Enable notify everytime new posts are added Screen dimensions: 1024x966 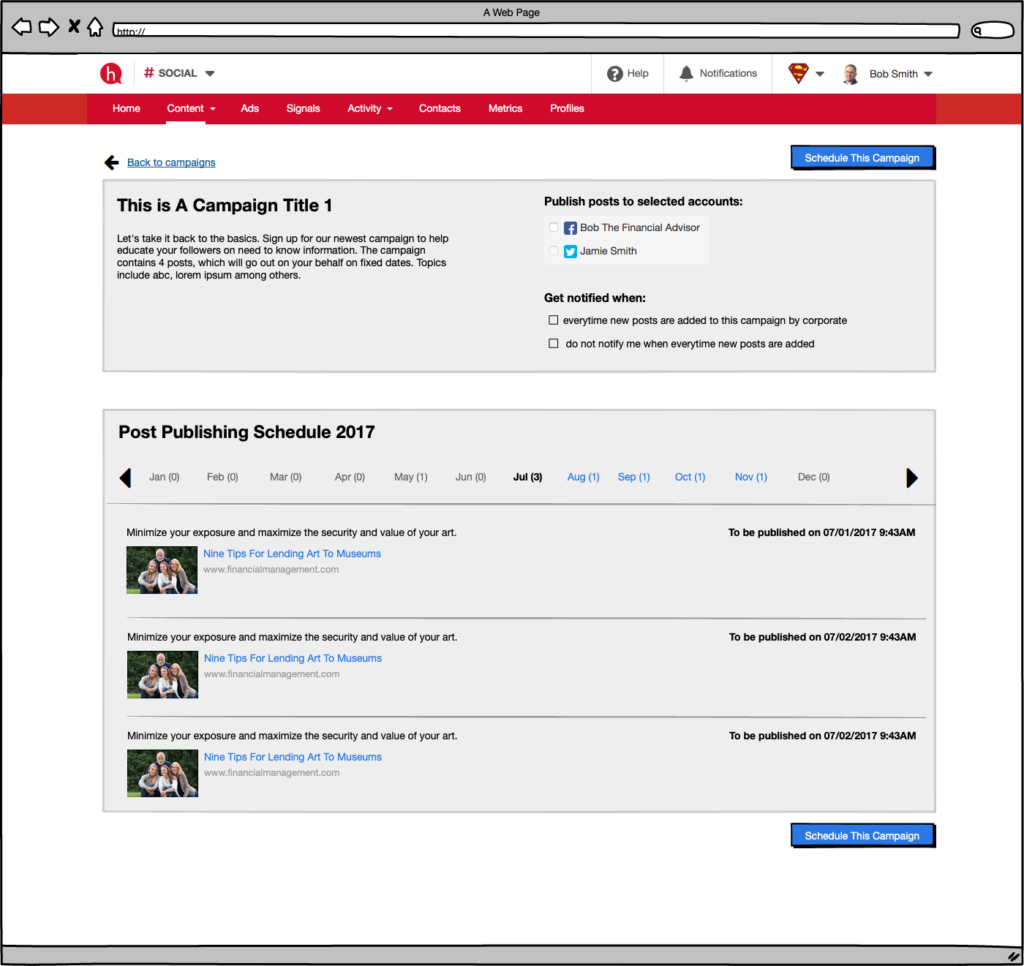click(x=553, y=320)
